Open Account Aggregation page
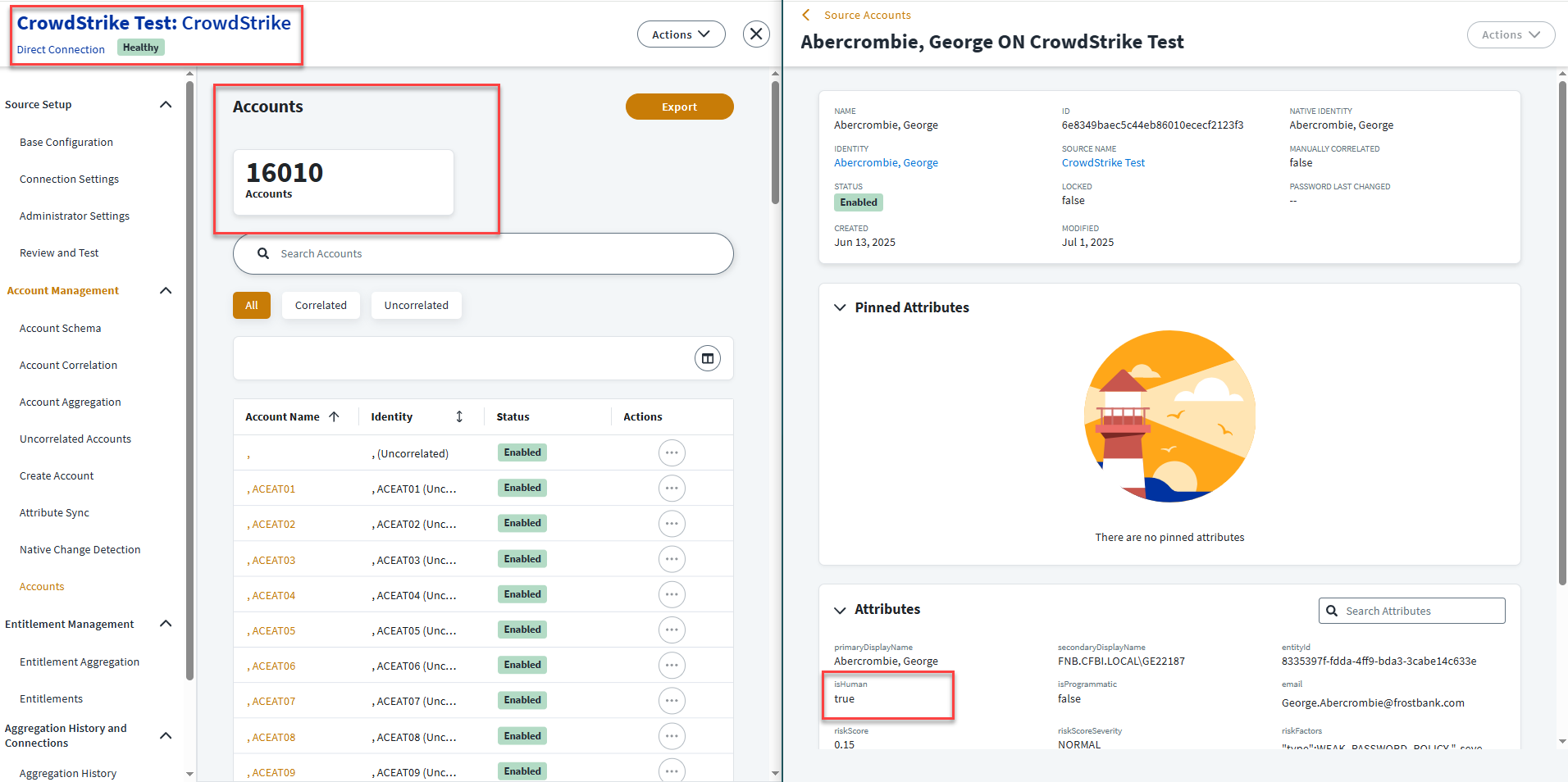This screenshot has height=782, width=1568. (71, 402)
